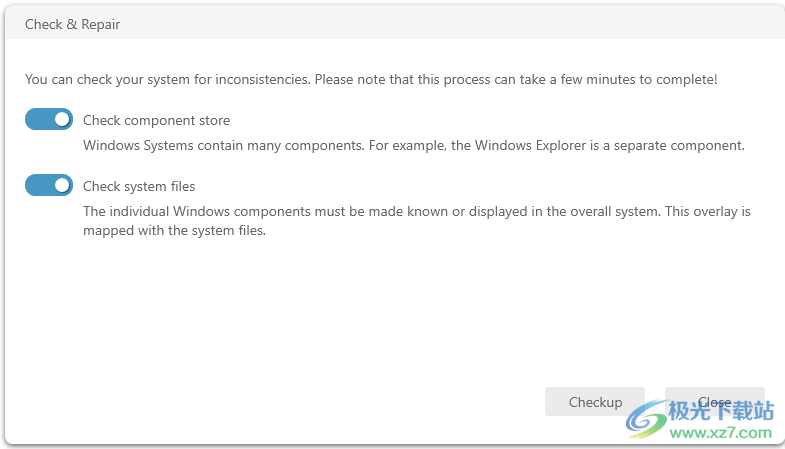Image resolution: width=785 pixels, height=449 pixels.
Task: Click the 极光下载站 watermark text
Action: (721, 411)
